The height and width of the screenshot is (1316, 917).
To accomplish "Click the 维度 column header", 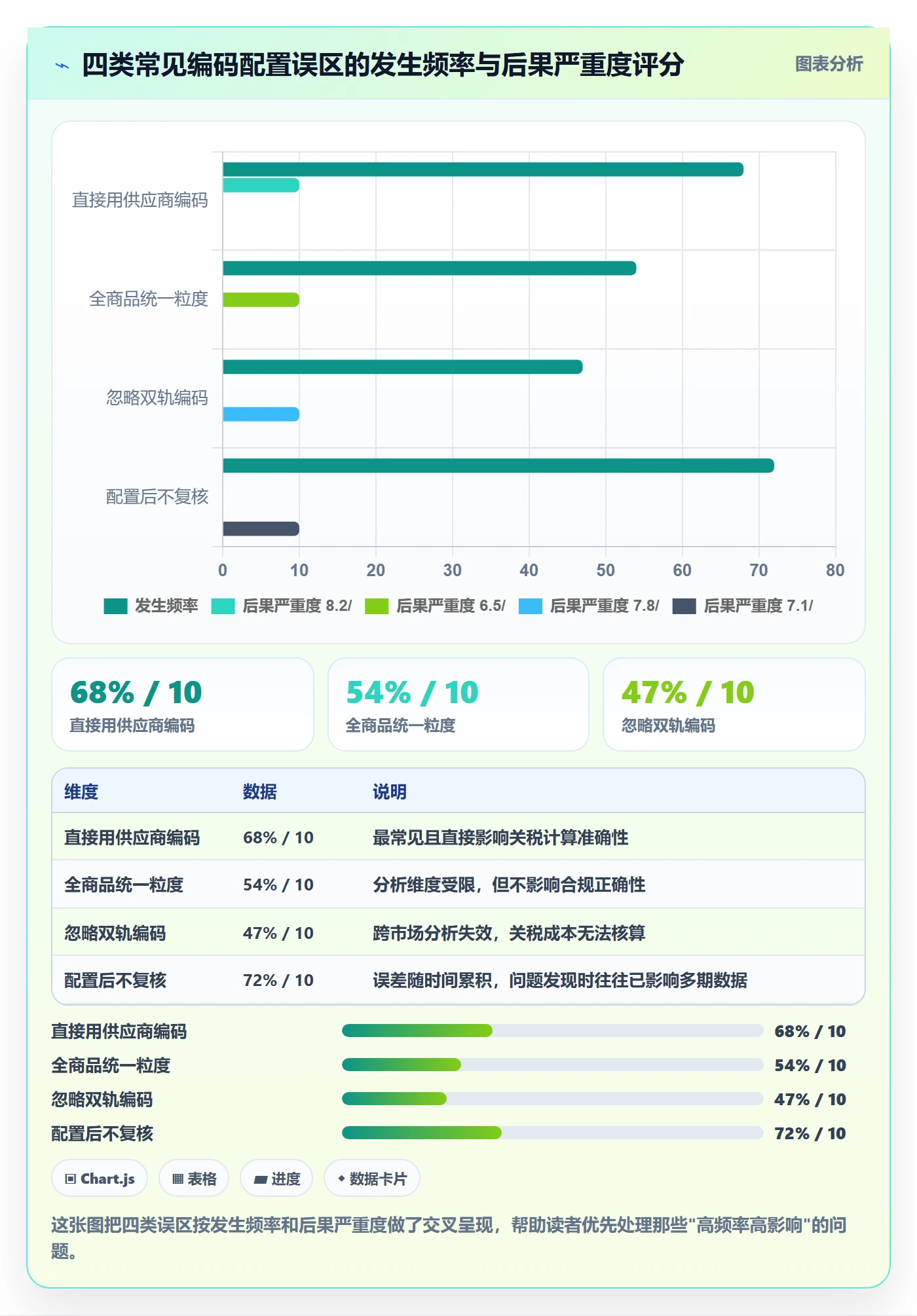I will (x=81, y=792).
